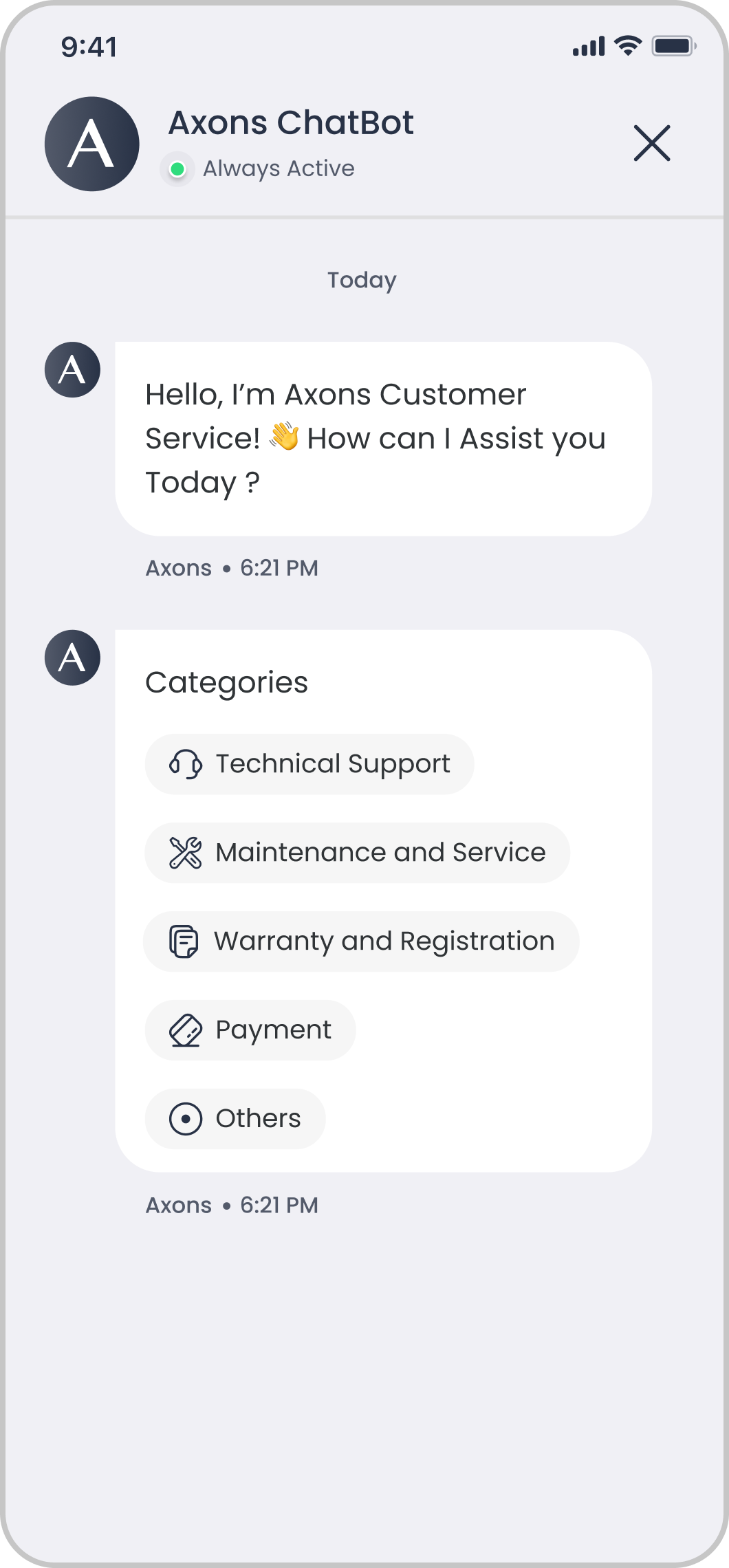Pick the Payment category chip
Viewport: 729px width, 1568px height.
[x=273, y=1030]
